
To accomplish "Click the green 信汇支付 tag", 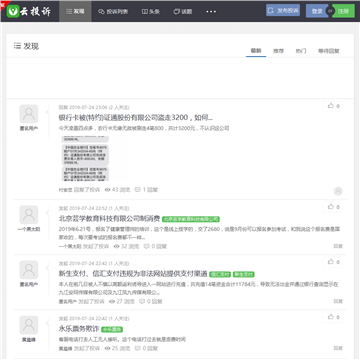I will 220,274.
